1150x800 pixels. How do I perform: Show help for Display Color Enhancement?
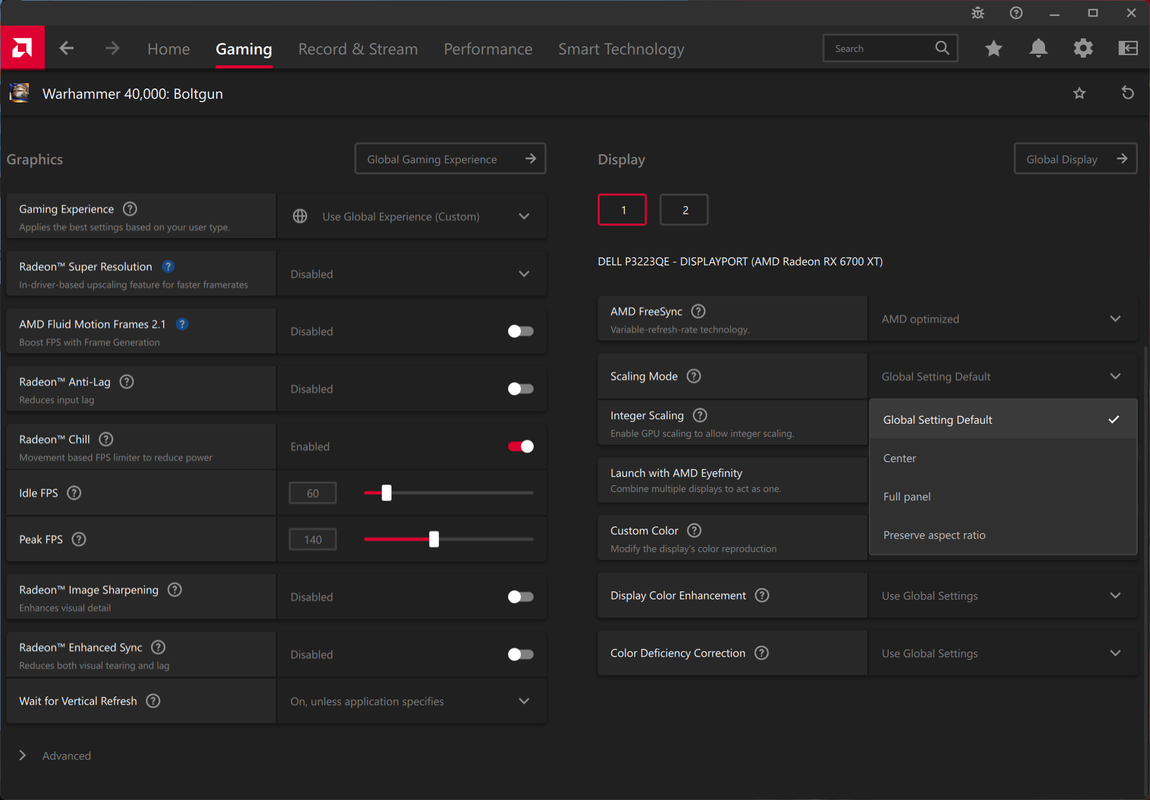(762, 595)
